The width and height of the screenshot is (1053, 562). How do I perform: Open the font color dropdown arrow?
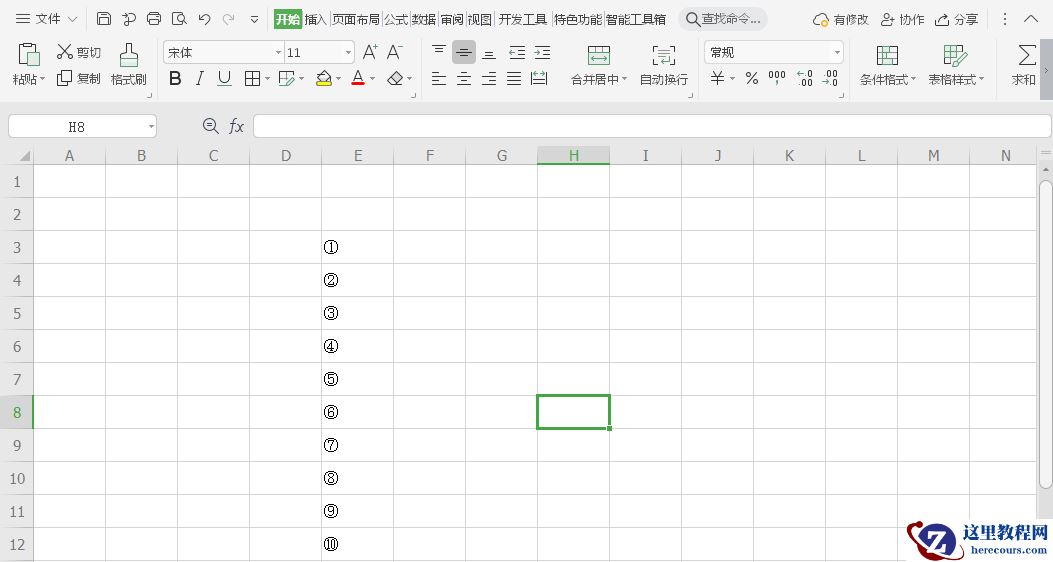click(x=372, y=79)
